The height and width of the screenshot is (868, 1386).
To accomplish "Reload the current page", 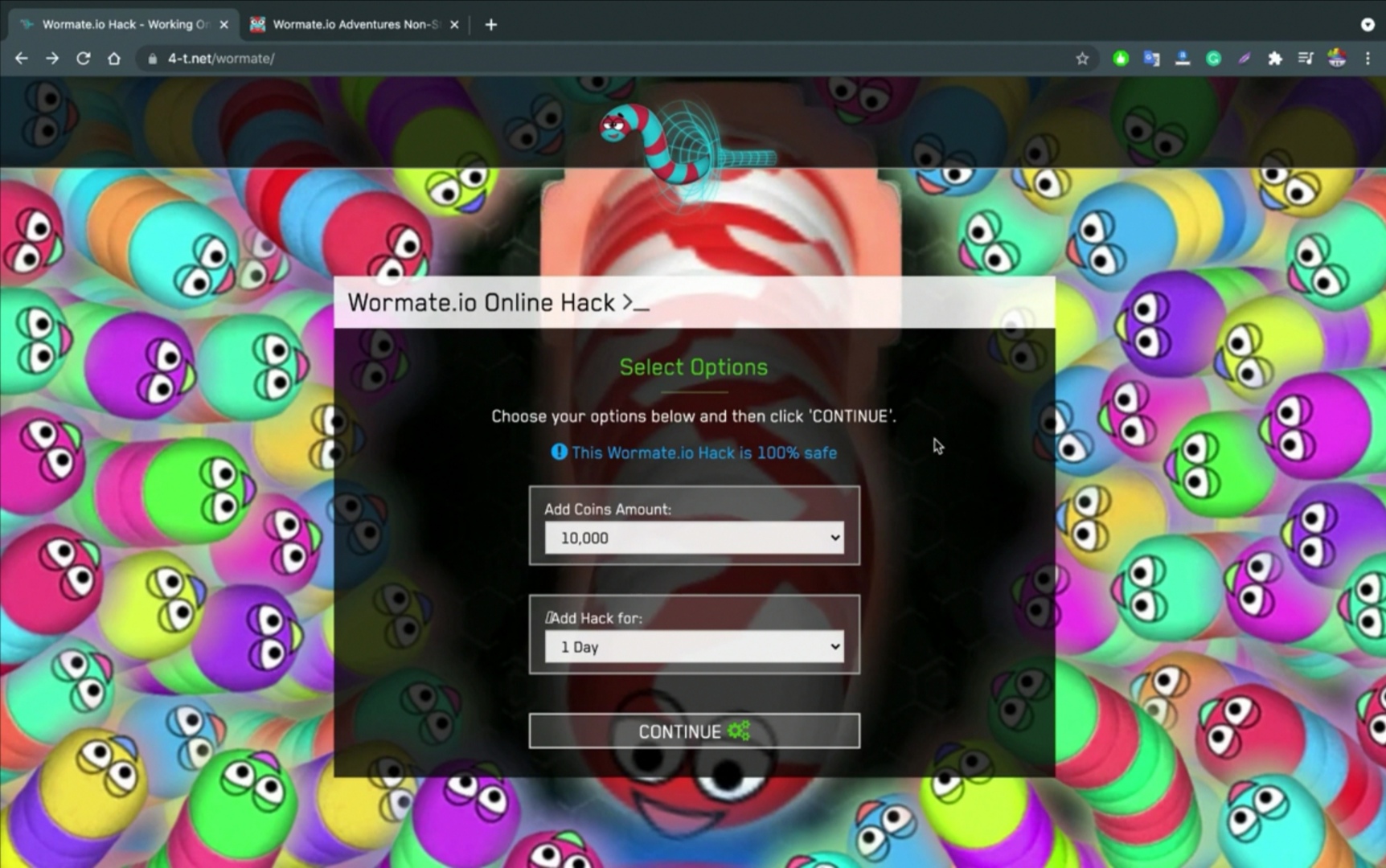I will (x=83, y=59).
